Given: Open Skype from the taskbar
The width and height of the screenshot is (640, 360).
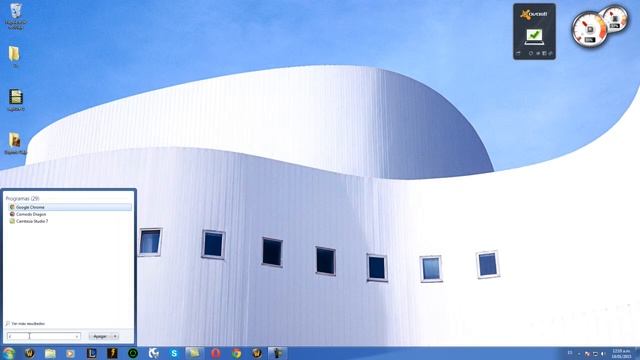Looking at the screenshot, I should click(x=174, y=353).
